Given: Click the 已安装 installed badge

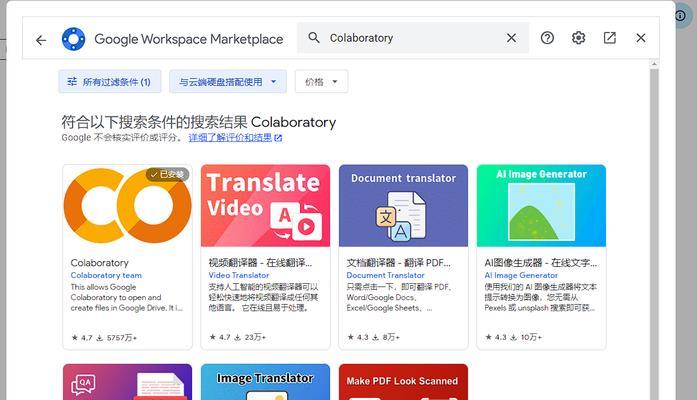Looking at the screenshot, I should coord(168,175).
